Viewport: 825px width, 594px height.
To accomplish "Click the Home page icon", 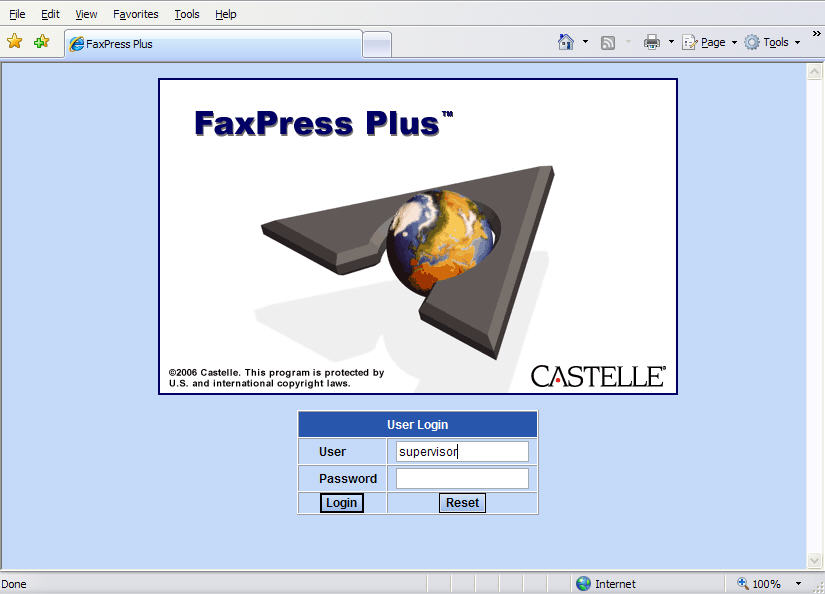I will tap(566, 42).
